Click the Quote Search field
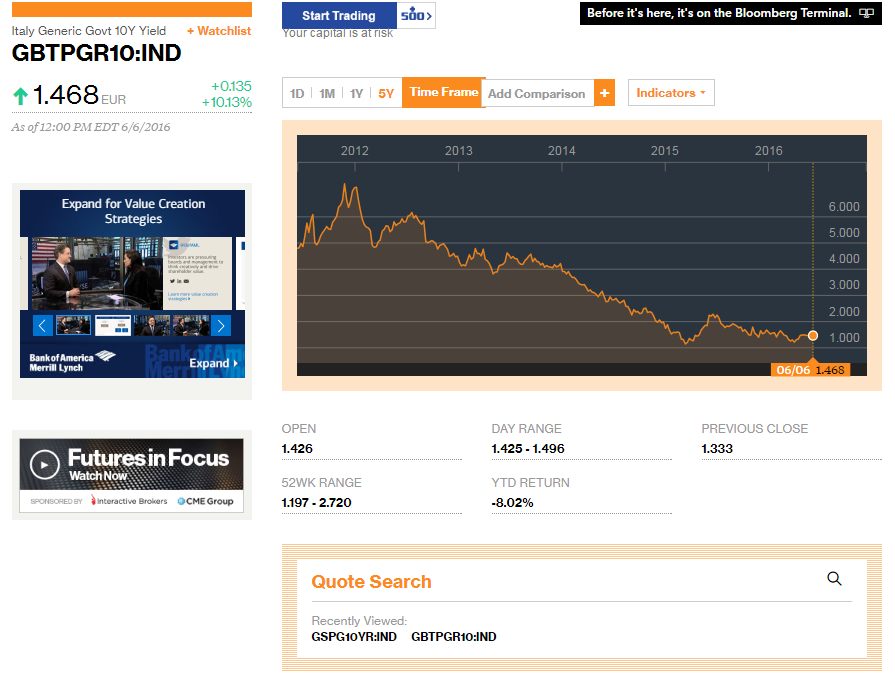This screenshot has height=685, width=895. point(581,582)
